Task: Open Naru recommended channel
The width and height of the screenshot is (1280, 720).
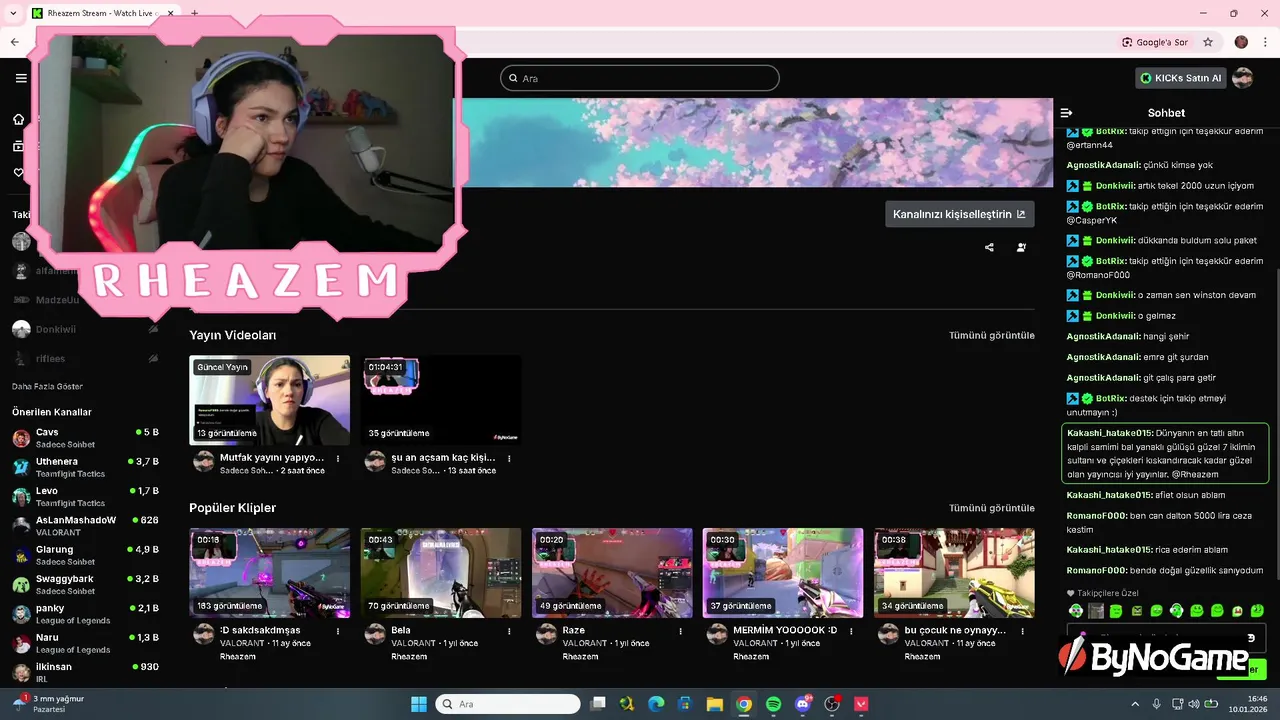Action: pyautogui.click(x=85, y=643)
